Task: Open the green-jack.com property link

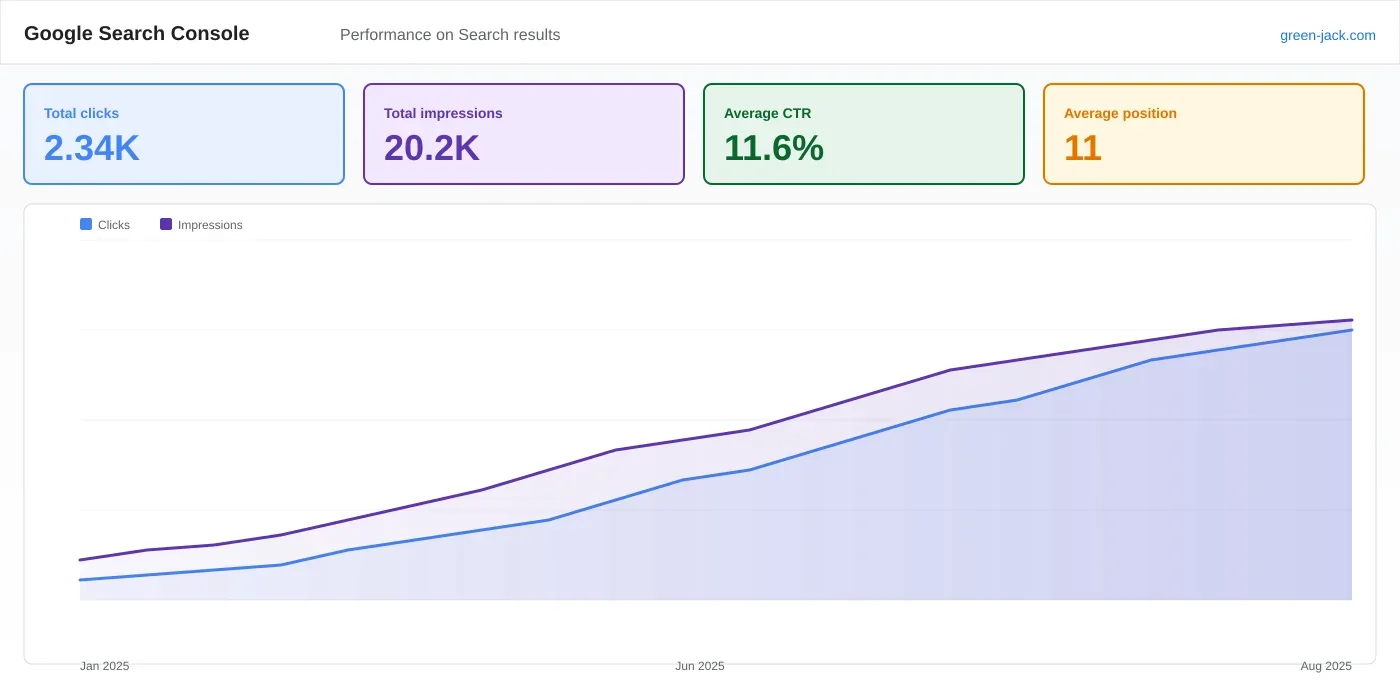Action: pyautogui.click(x=1327, y=35)
